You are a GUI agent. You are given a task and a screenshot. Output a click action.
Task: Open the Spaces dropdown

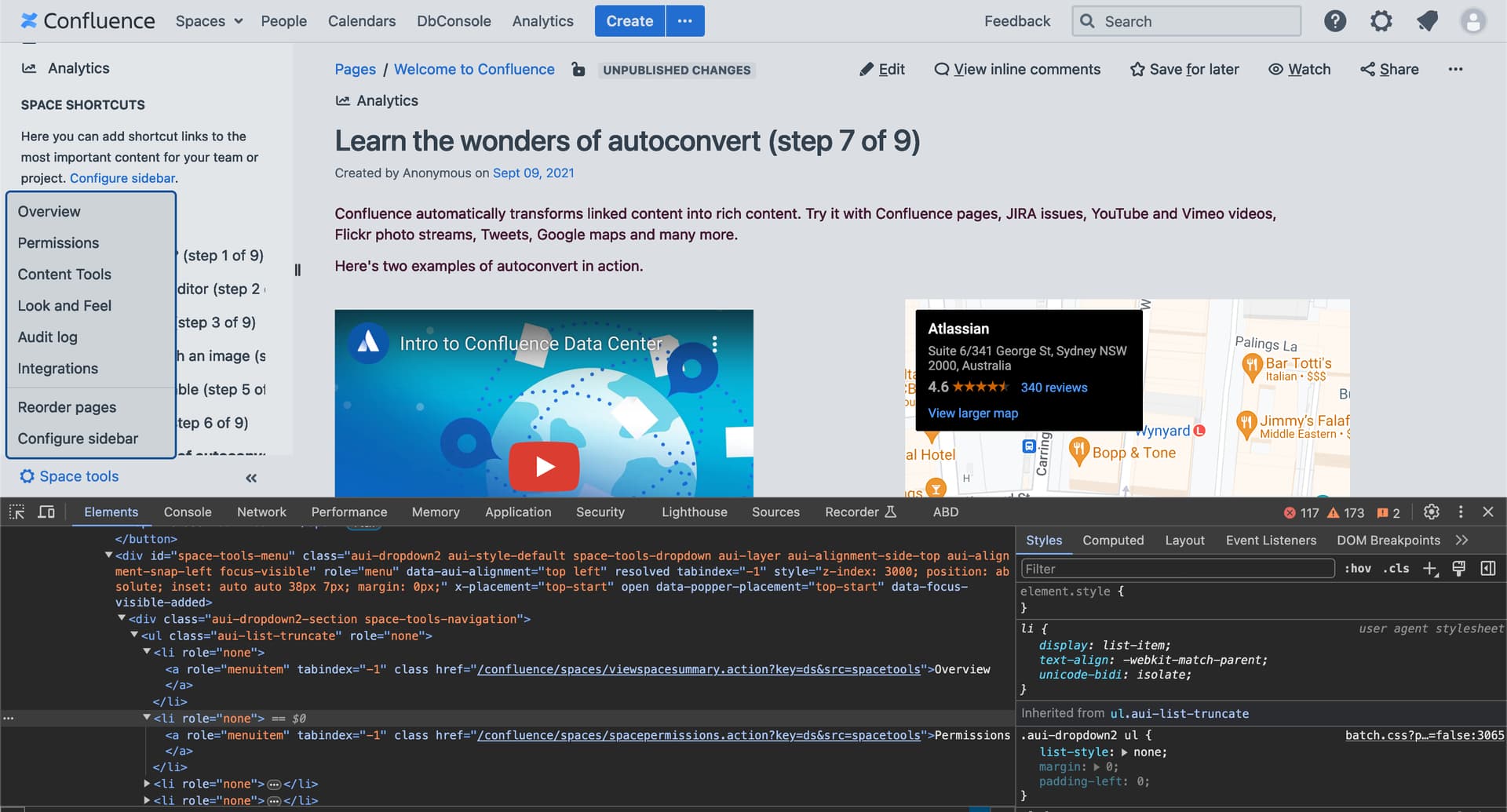209,21
